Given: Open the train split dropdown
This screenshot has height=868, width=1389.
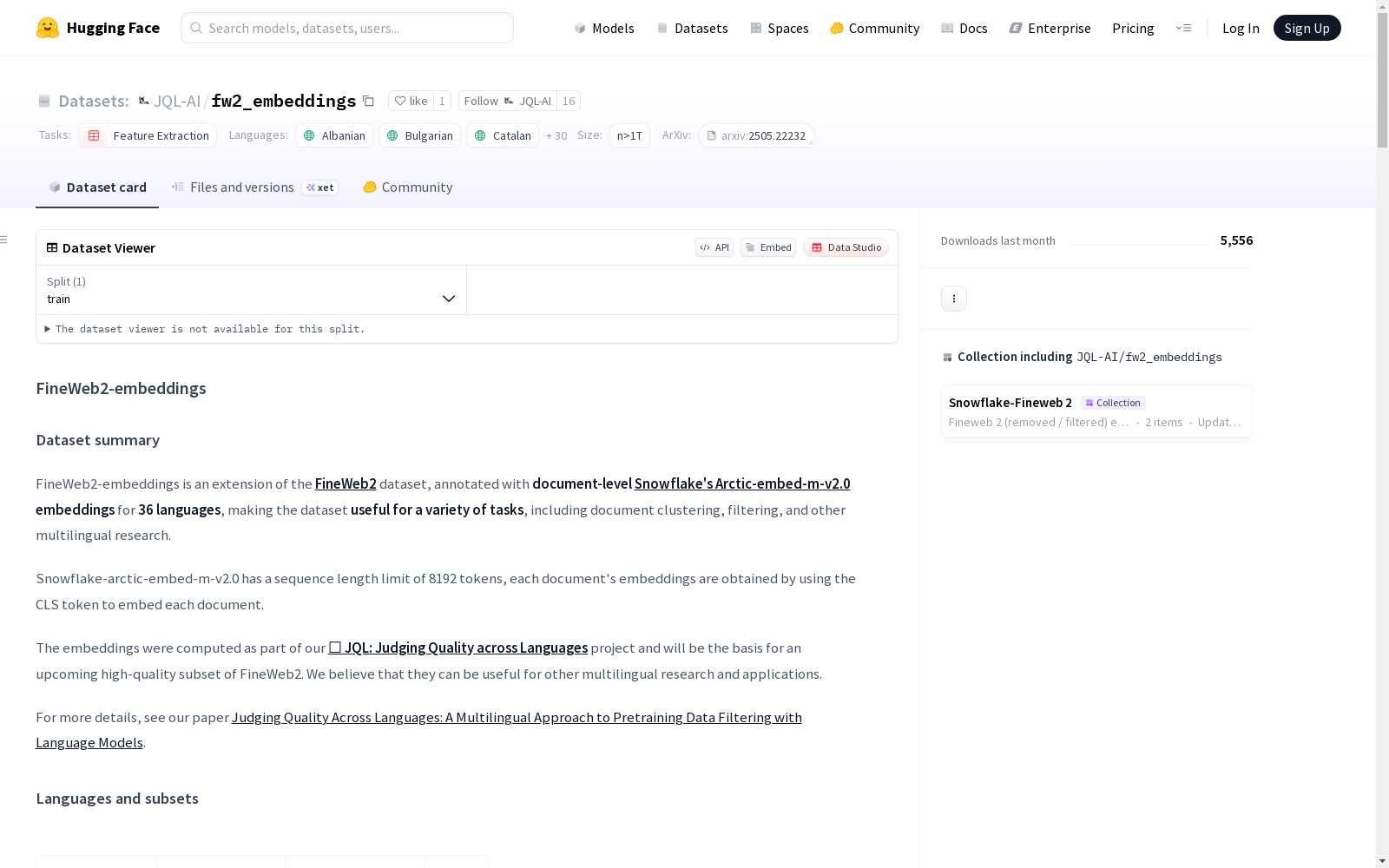Looking at the screenshot, I should pos(252,290).
